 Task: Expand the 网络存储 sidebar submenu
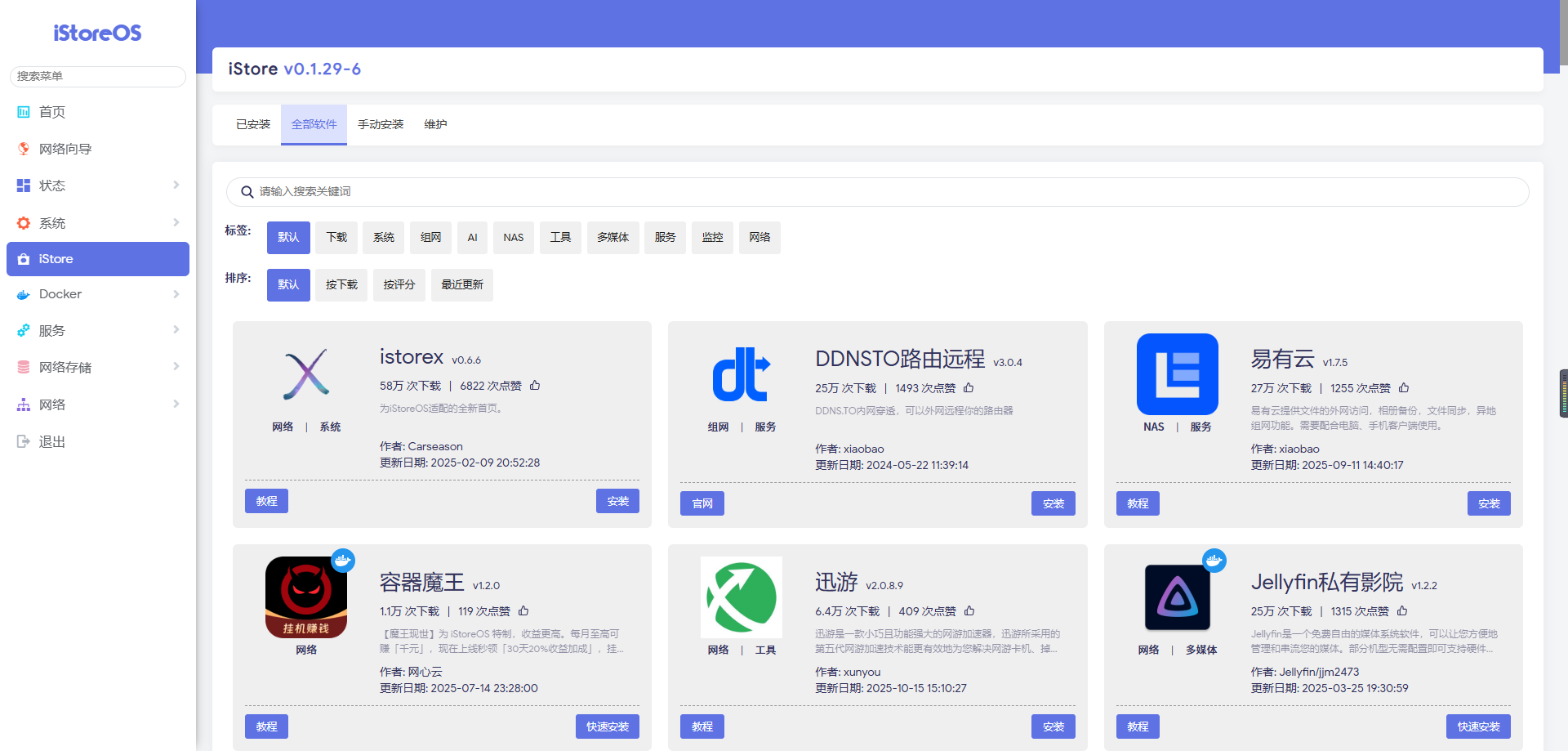(x=97, y=368)
